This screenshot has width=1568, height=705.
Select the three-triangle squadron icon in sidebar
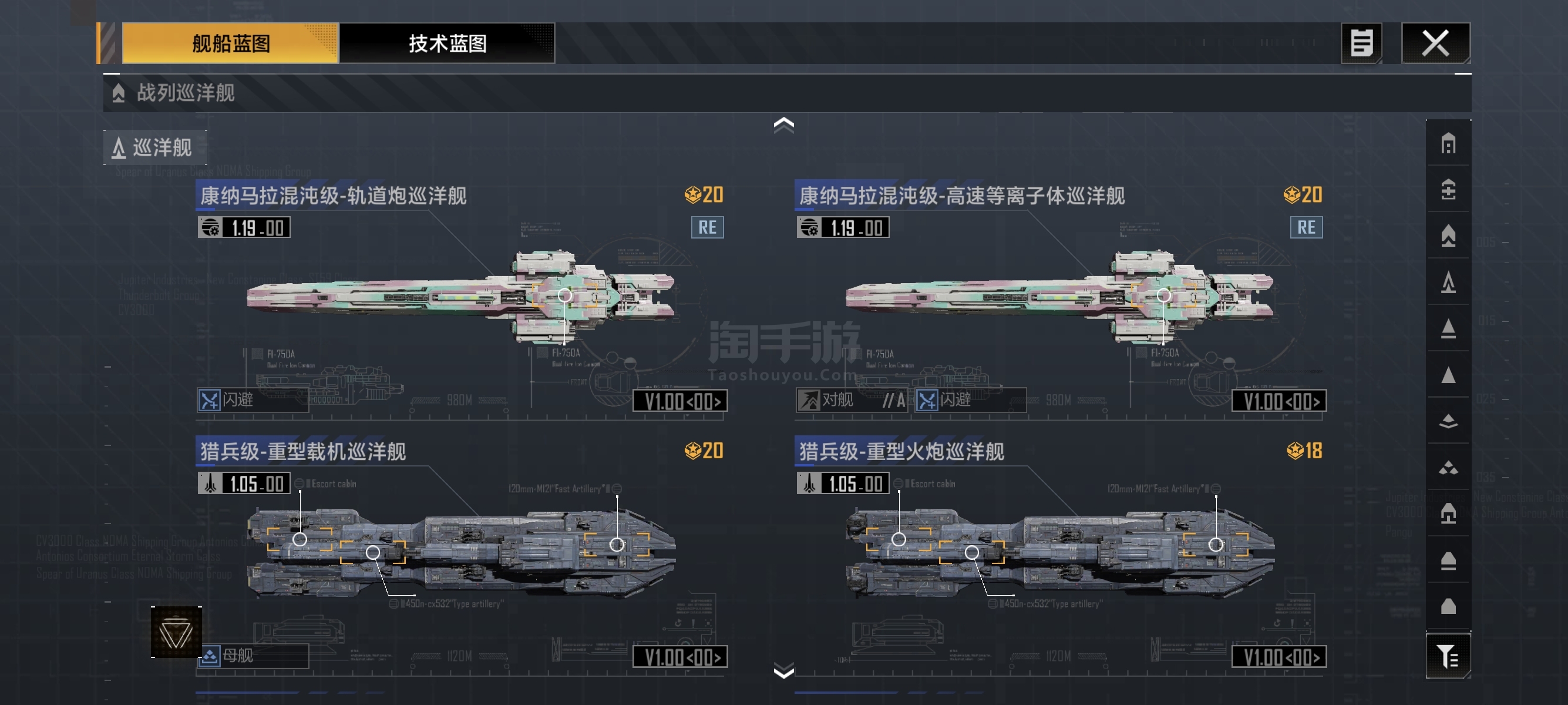1448,468
